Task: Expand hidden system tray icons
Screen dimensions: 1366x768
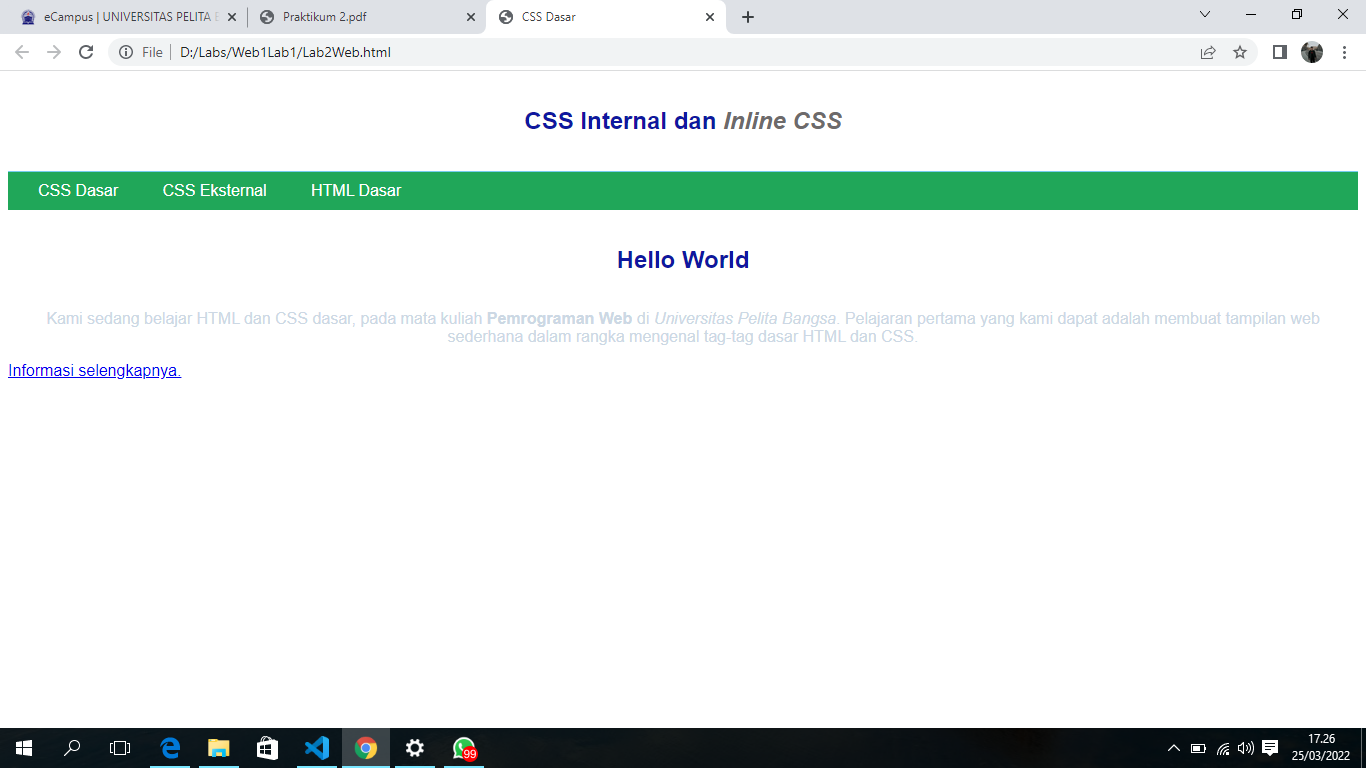Action: click(1172, 747)
